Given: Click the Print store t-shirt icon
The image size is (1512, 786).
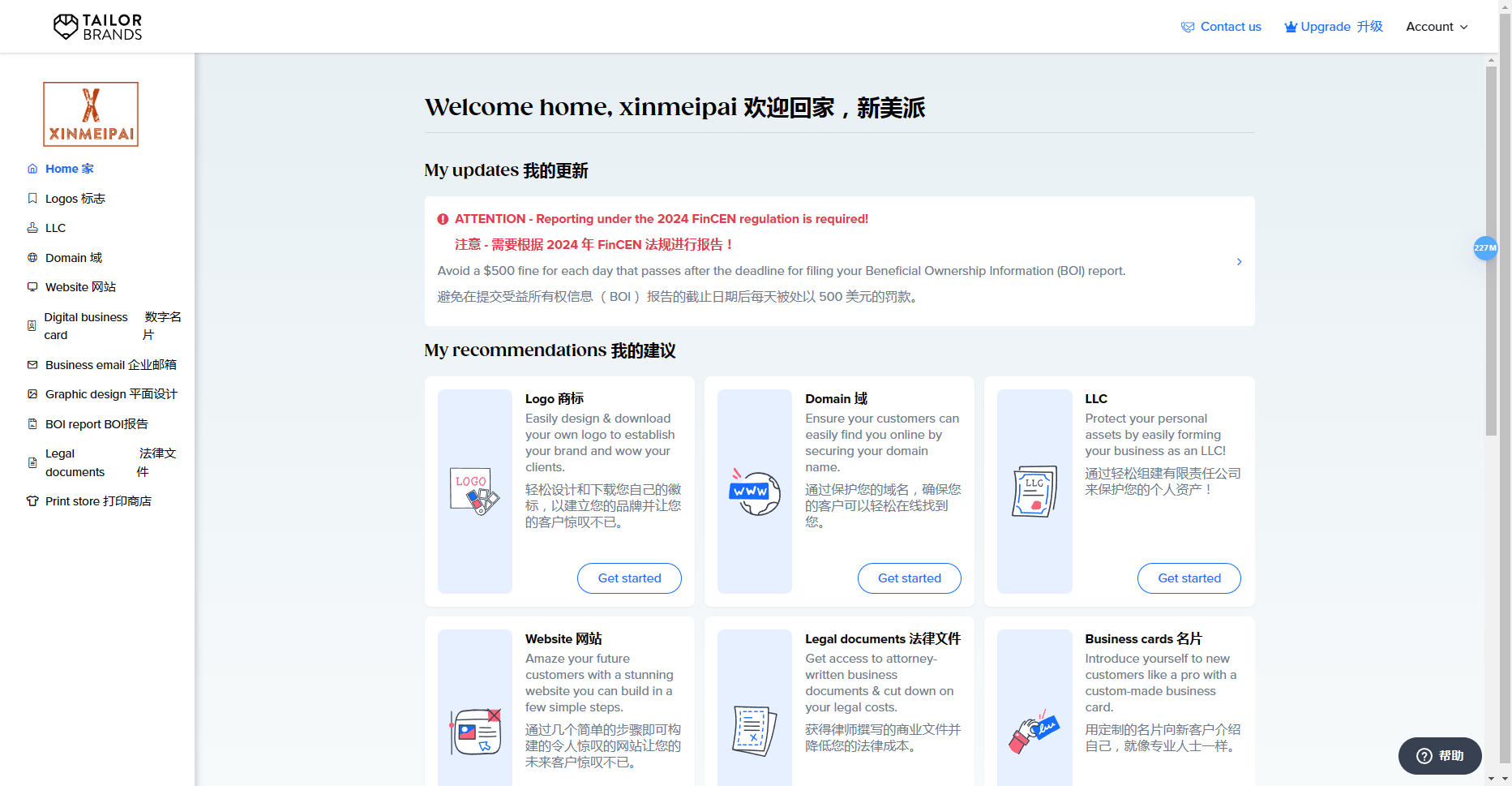Looking at the screenshot, I should (x=32, y=501).
